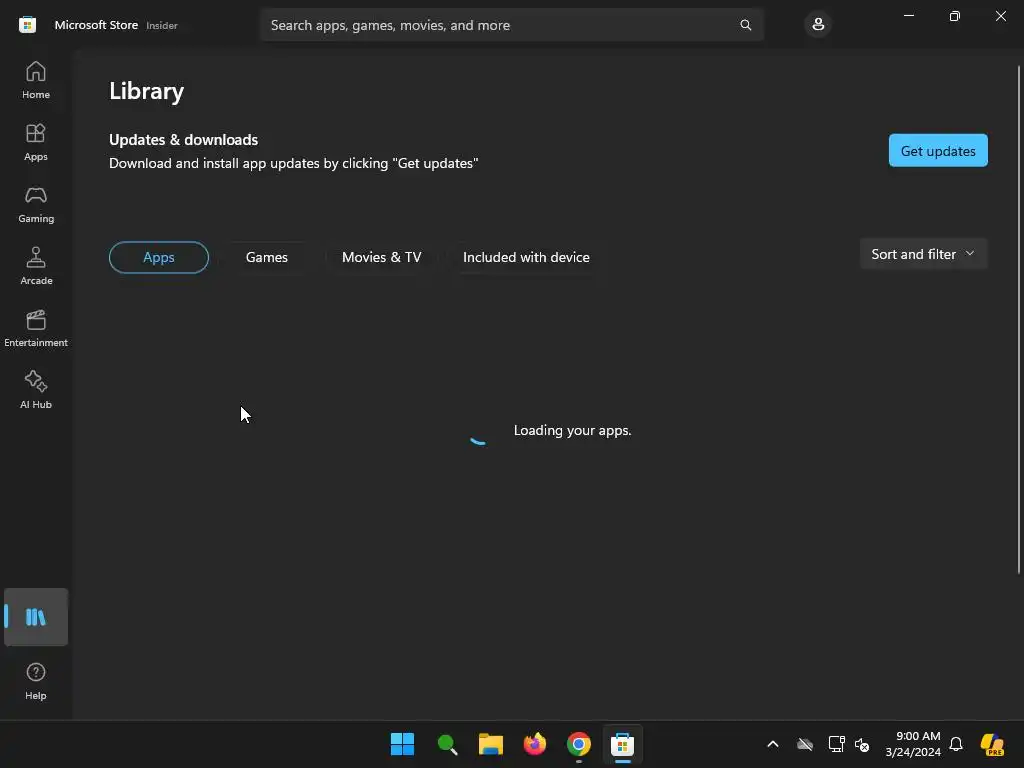The width and height of the screenshot is (1024, 768).
Task: Expand the Sort and filter dropdown
Action: click(x=923, y=254)
